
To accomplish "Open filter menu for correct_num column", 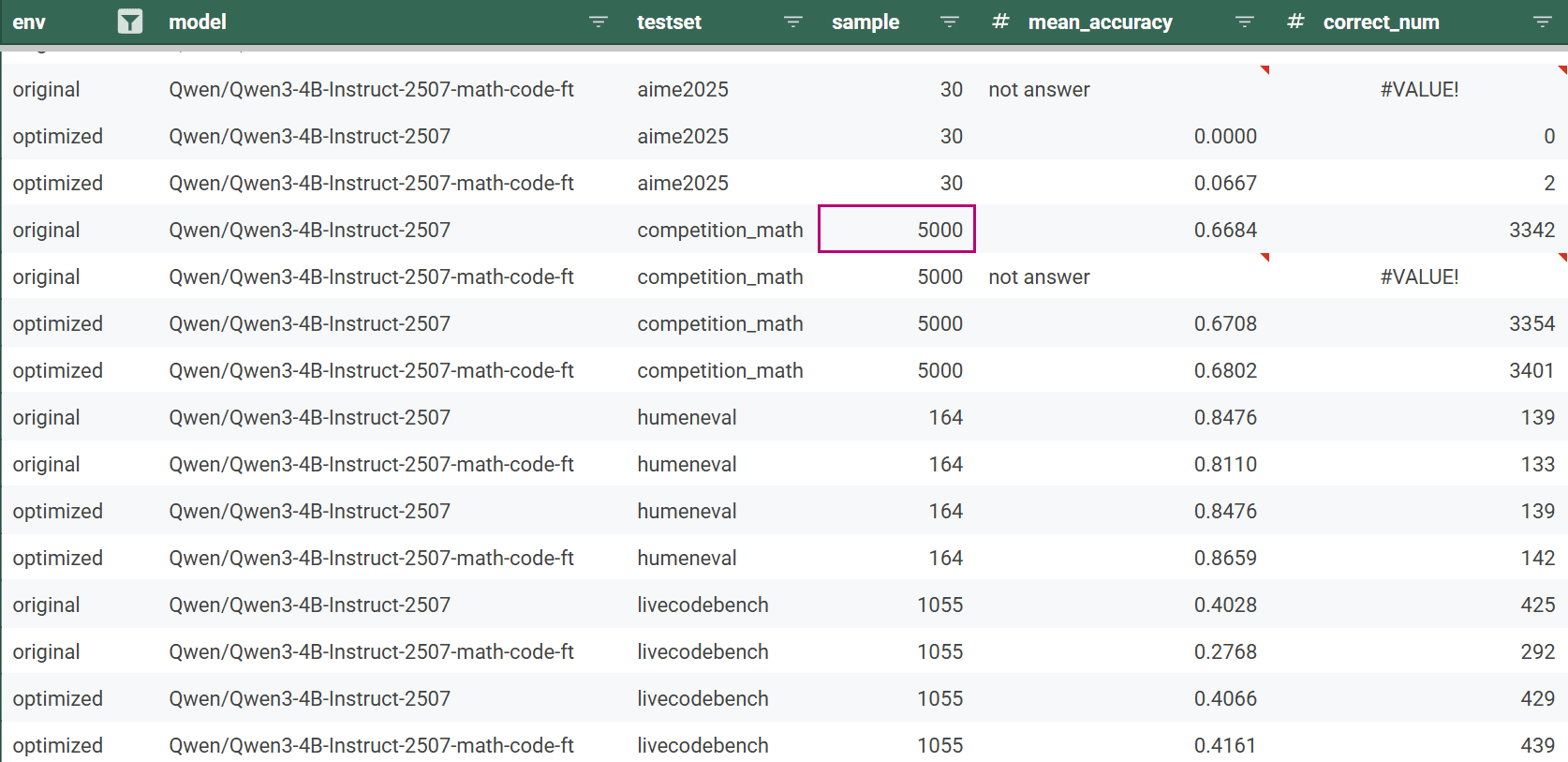I will [x=1542, y=22].
